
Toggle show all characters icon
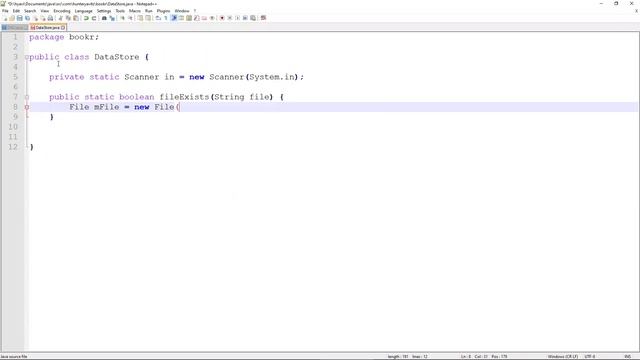tap(165, 18)
